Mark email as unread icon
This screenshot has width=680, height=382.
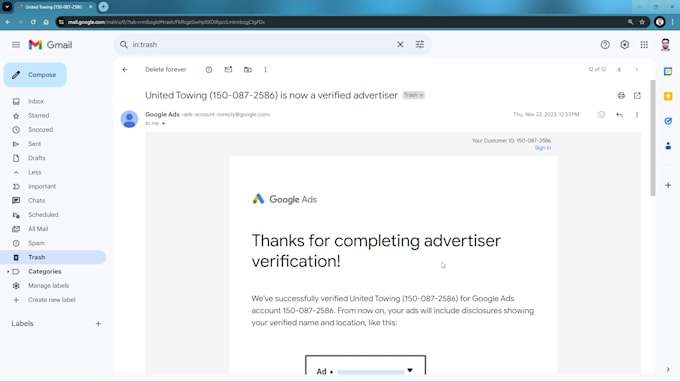pyautogui.click(x=228, y=69)
